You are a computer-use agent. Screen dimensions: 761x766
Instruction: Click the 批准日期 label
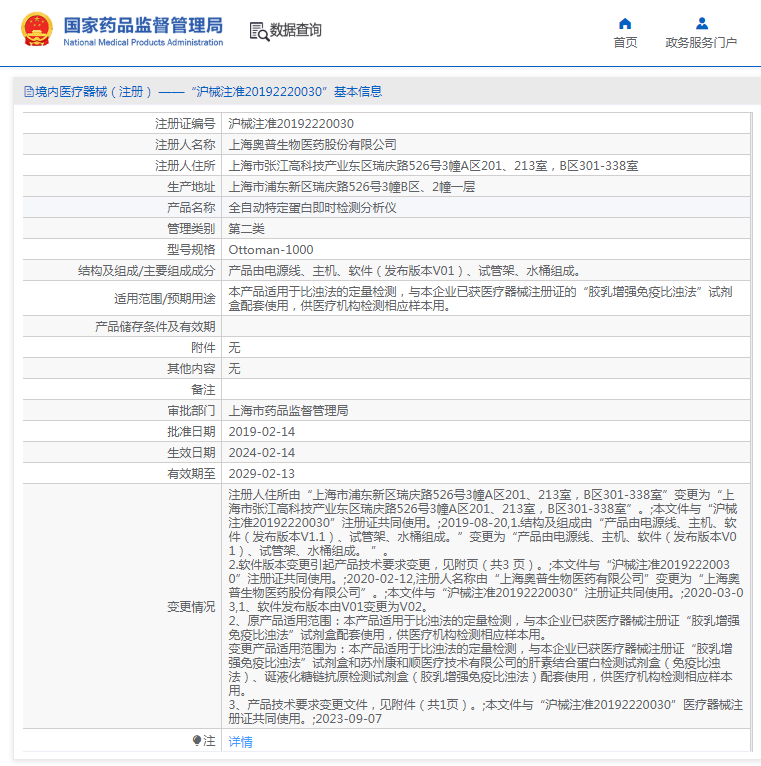tap(191, 431)
